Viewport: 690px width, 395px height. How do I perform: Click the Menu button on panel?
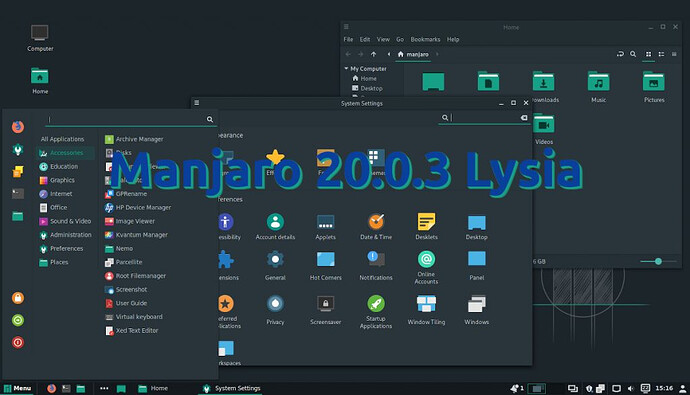[18, 388]
